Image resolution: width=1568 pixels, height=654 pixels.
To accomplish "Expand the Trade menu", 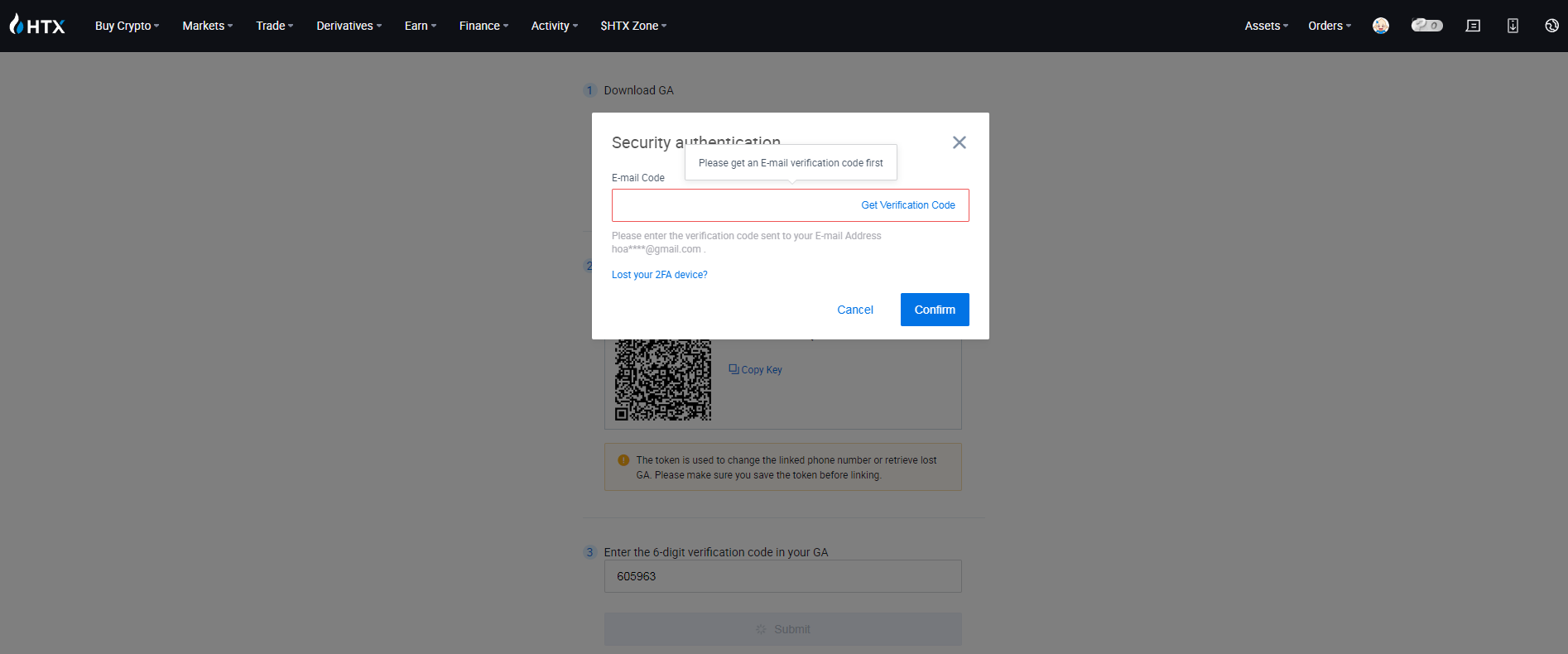I will pyautogui.click(x=275, y=26).
